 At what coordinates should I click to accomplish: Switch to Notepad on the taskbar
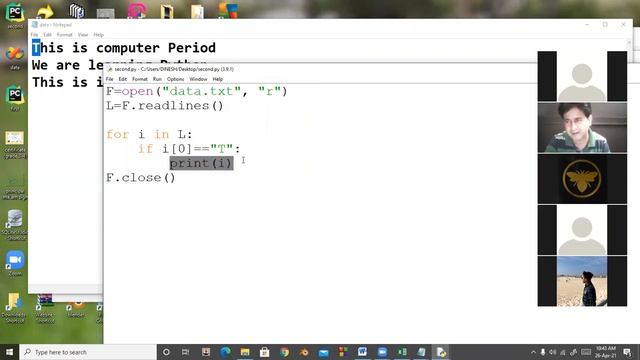[421, 352]
